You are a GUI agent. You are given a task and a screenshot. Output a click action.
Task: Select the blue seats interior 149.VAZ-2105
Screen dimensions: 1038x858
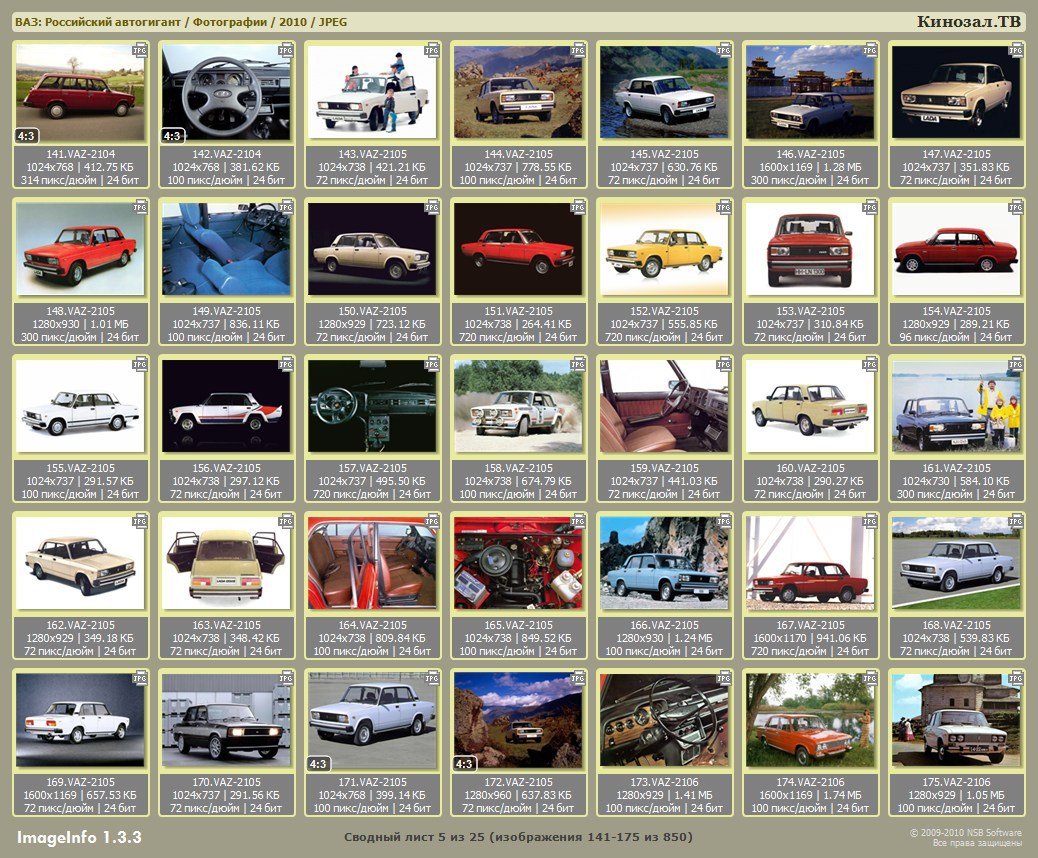coord(226,249)
